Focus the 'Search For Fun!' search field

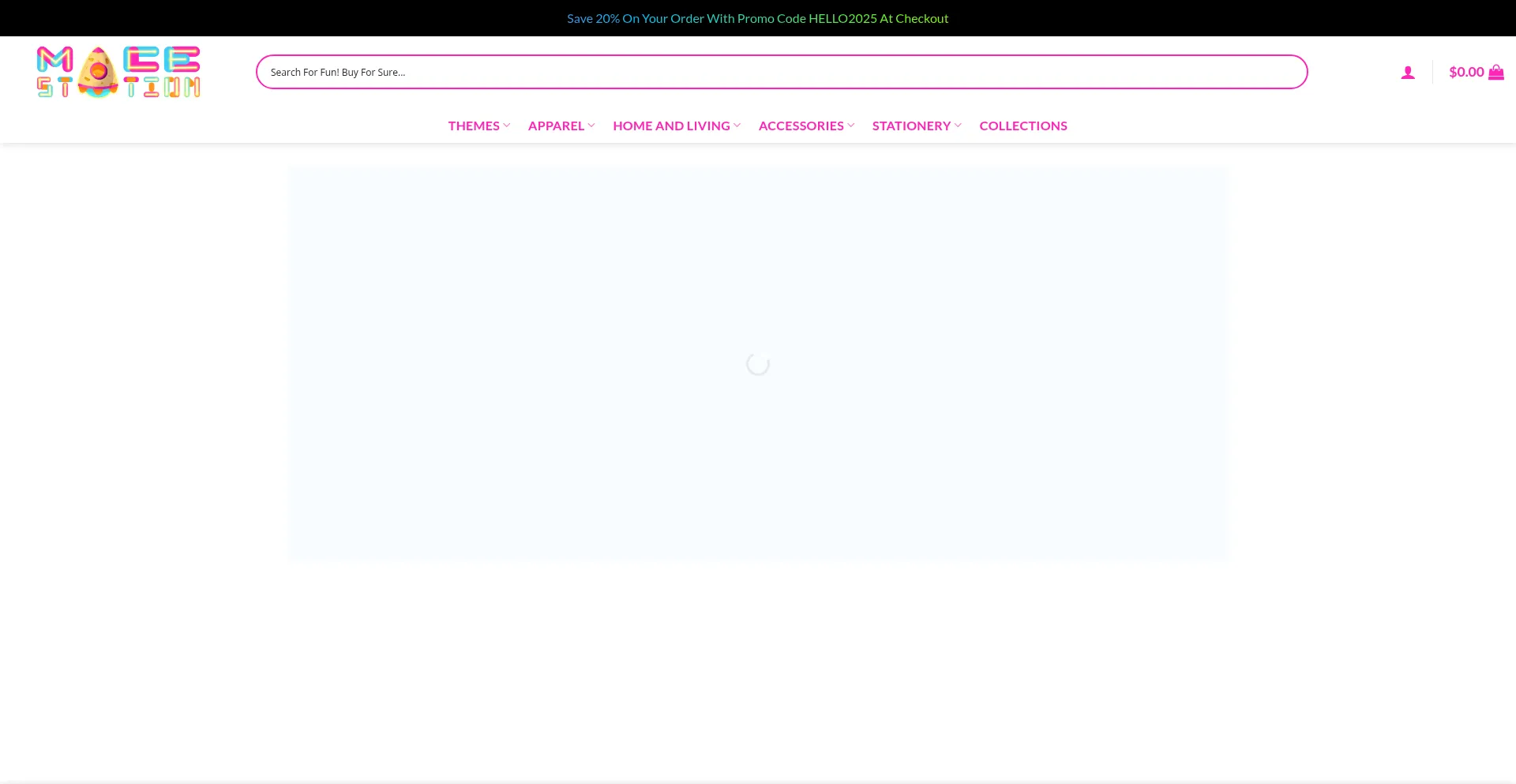(x=781, y=72)
